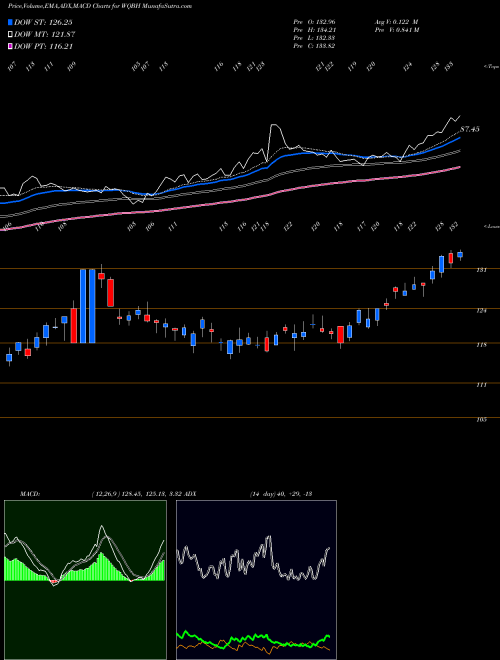Click the 'DOW PT: 116.21' legend text
The height and width of the screenshot is (660, 500).
coord(44,46)
